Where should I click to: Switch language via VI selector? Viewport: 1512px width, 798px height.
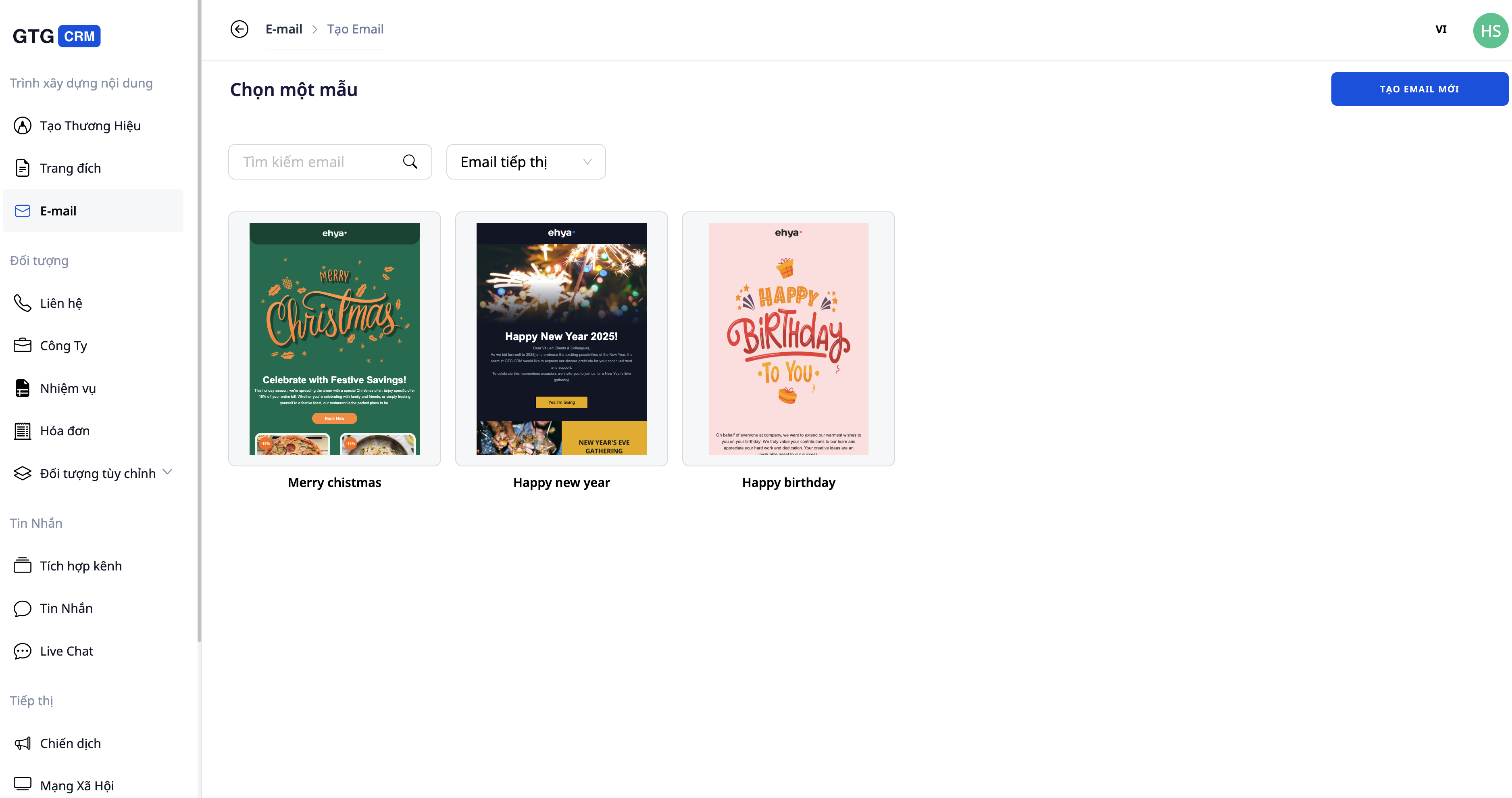point(1440,29)
